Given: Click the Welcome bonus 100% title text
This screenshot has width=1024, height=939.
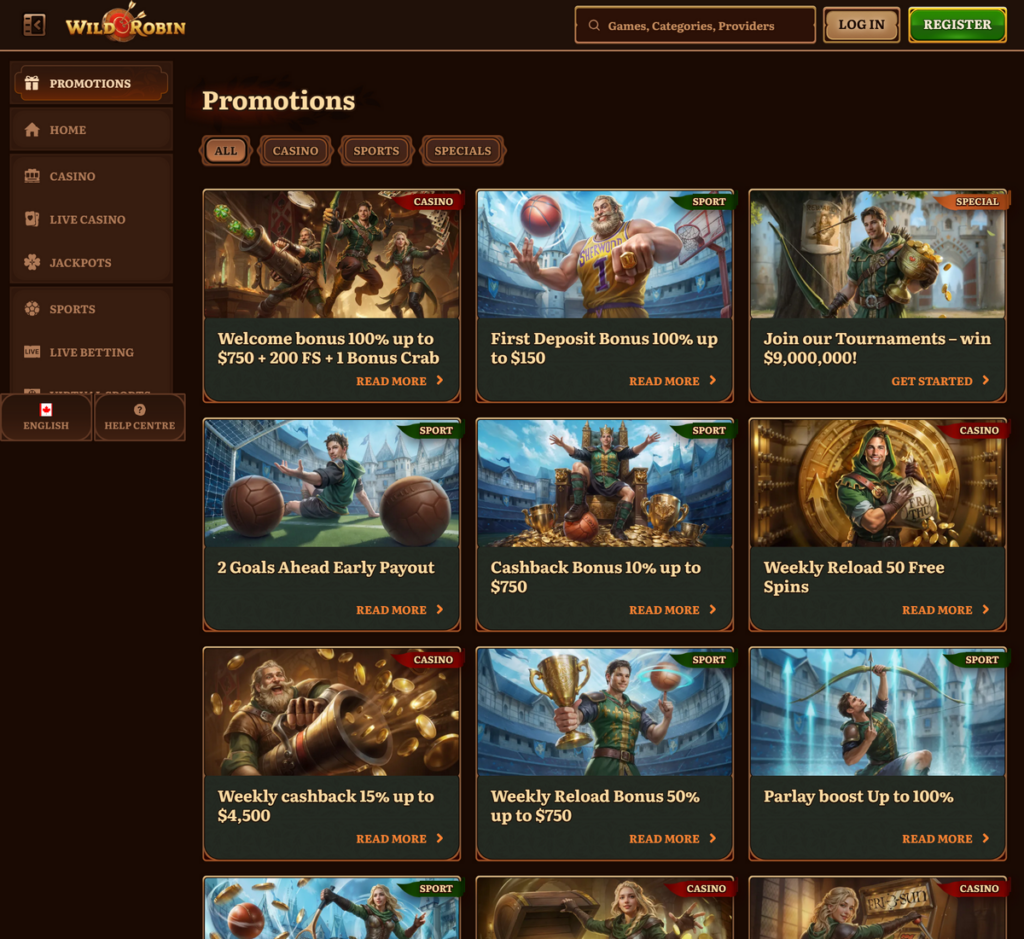Looking at the screenshot, I should click(x=328, y=348).
